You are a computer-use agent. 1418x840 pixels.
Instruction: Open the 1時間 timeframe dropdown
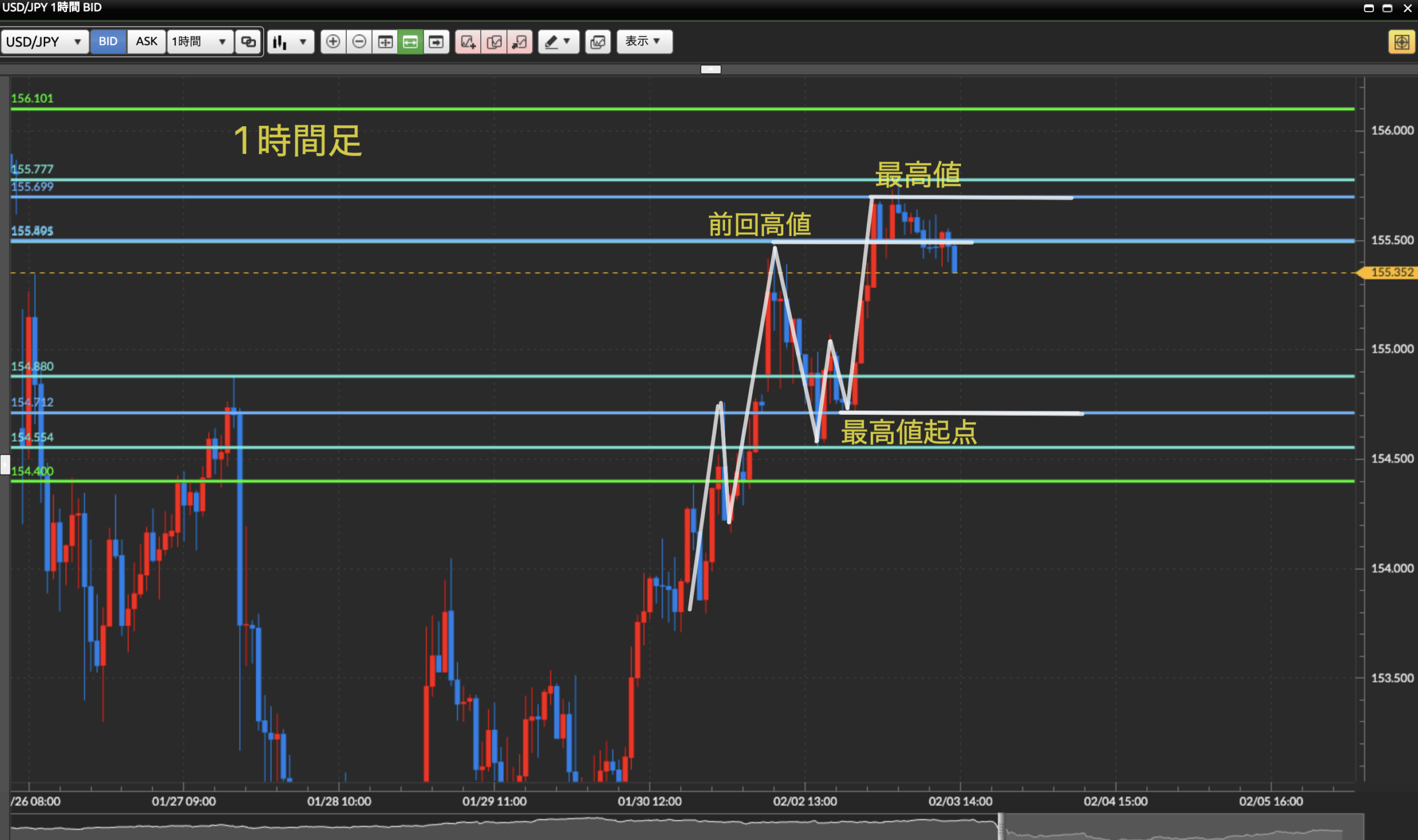[199, 42]
